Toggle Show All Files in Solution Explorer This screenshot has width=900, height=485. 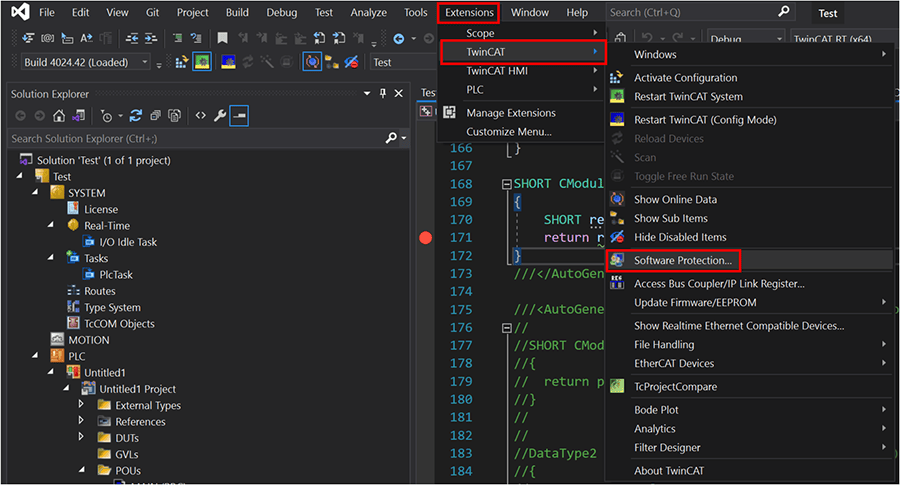tap(174, 116)
